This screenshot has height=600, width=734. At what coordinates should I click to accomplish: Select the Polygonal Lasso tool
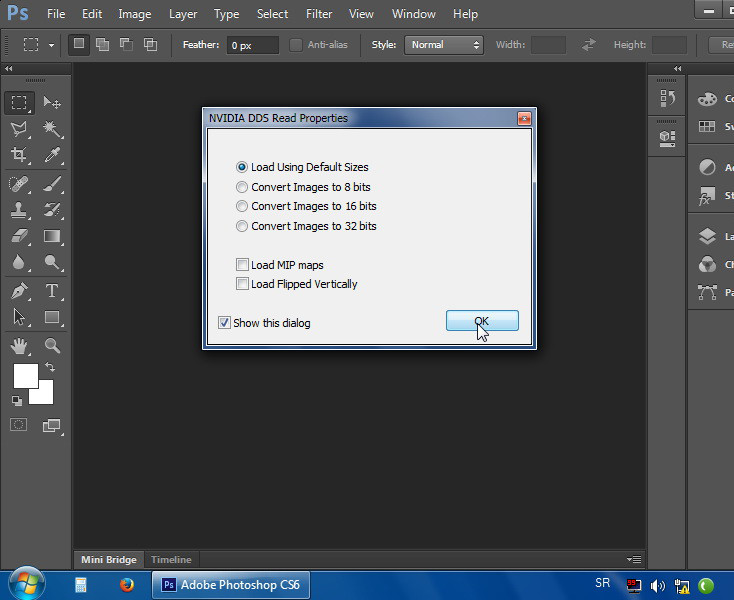click(x=19, y=129)
